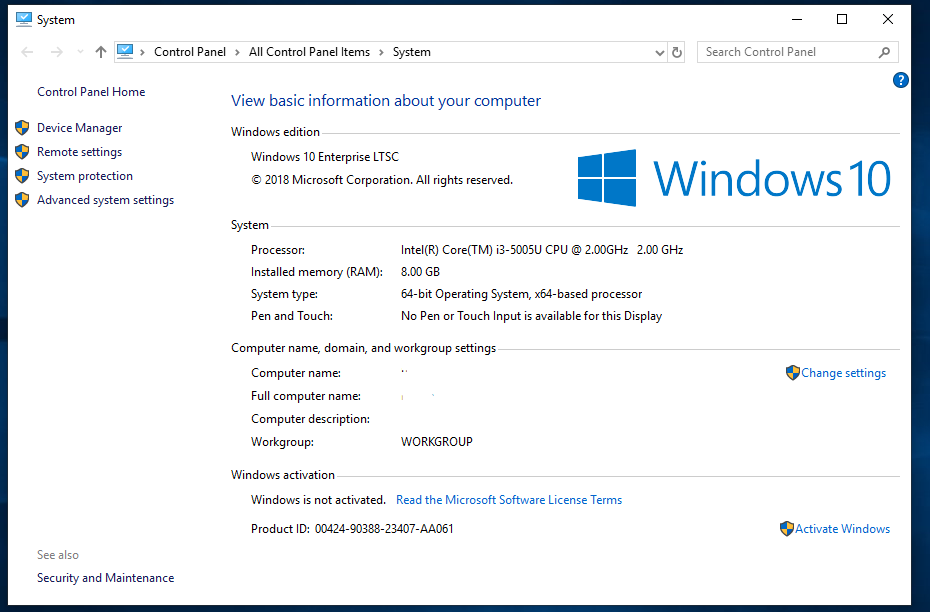930x612 pixels.
Task: Click the shield icon beside Remote settings
Action: pos(22,152)
